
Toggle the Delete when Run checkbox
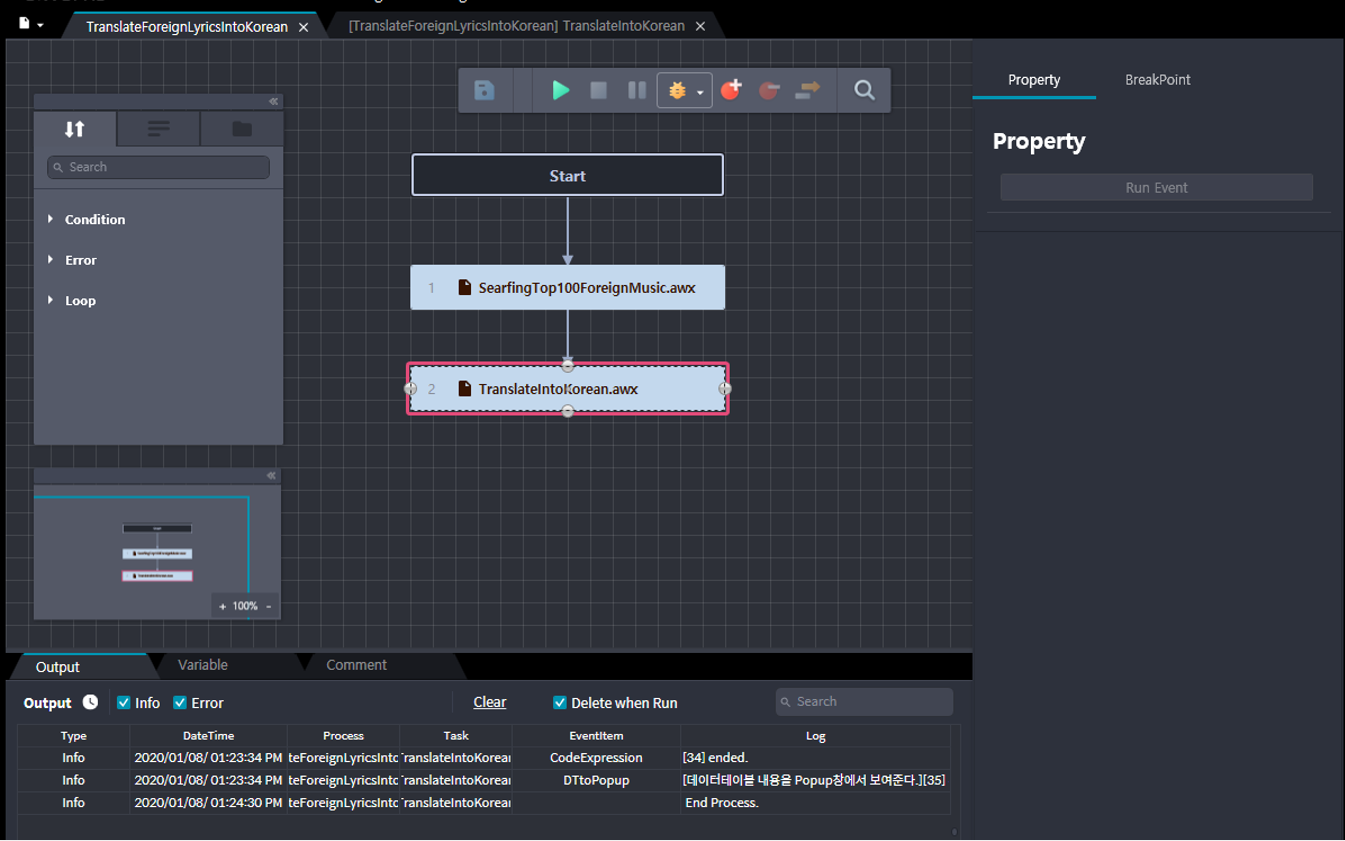coord(560,703)
